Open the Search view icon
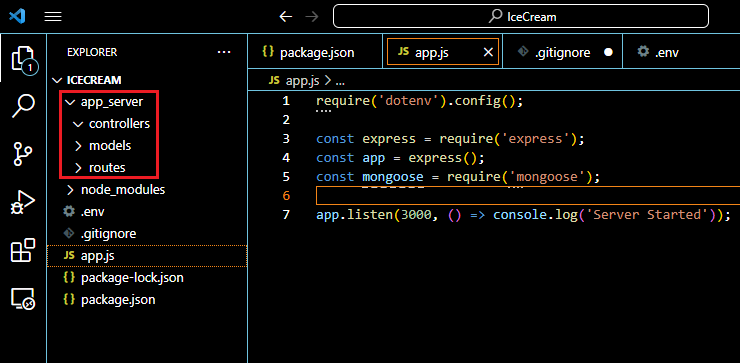740x363 pixels. 23,106
